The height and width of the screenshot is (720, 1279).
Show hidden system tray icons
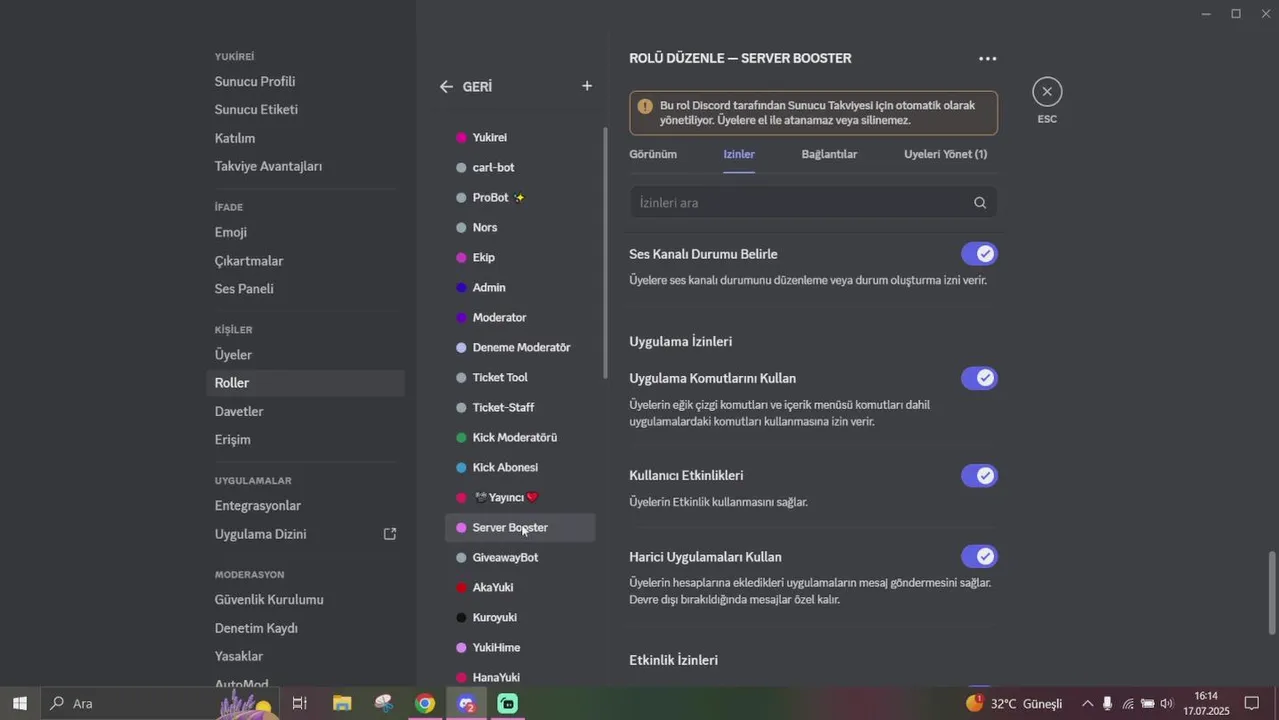(x=1087, y=703)
